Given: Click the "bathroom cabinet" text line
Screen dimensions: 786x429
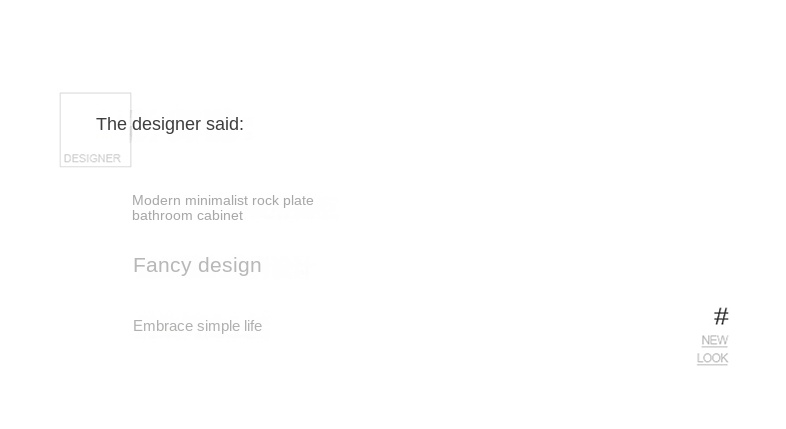Looking at the screenshot, I should (187, 216).
